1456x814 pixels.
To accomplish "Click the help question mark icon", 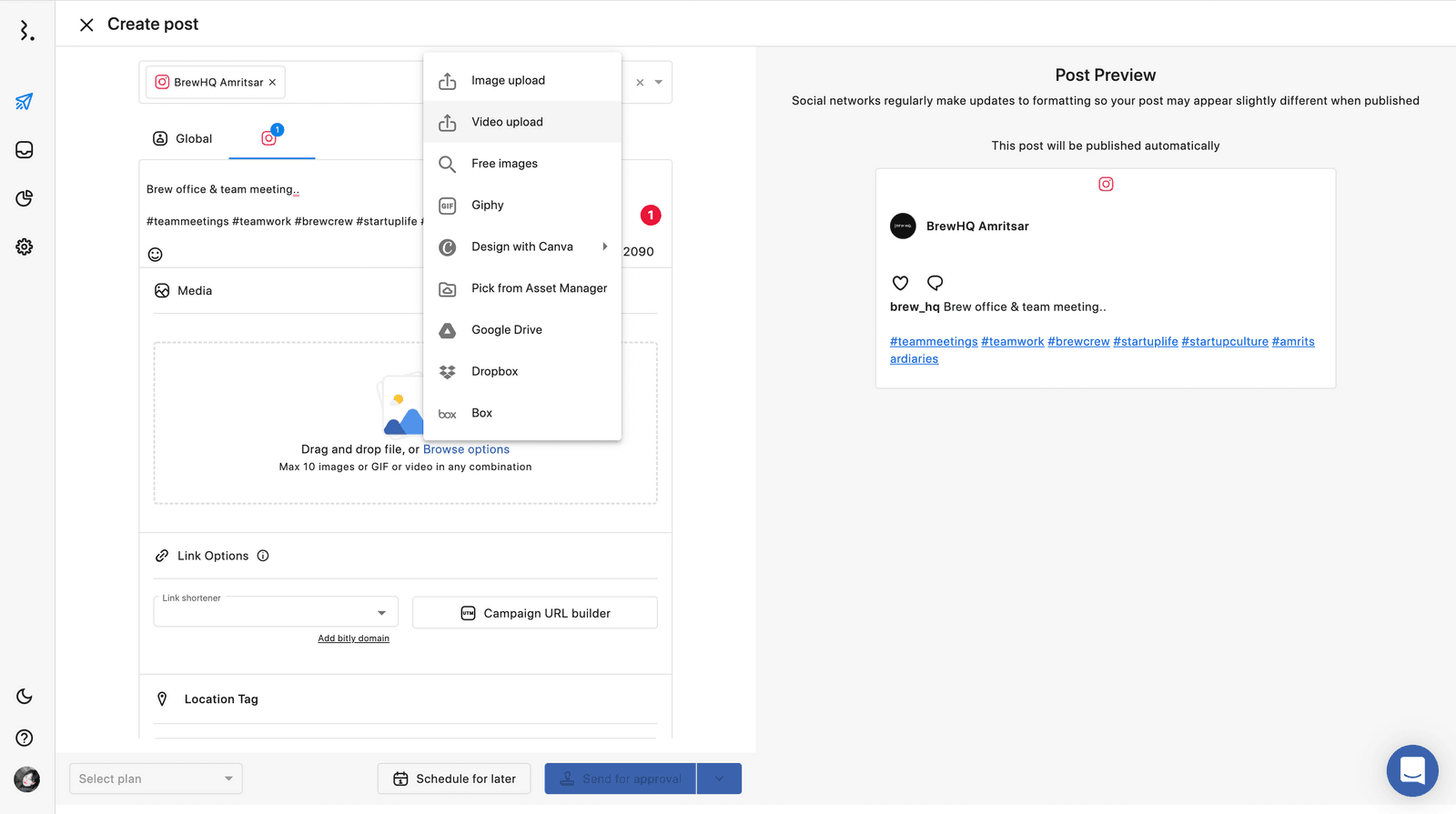I will [25, 738].
